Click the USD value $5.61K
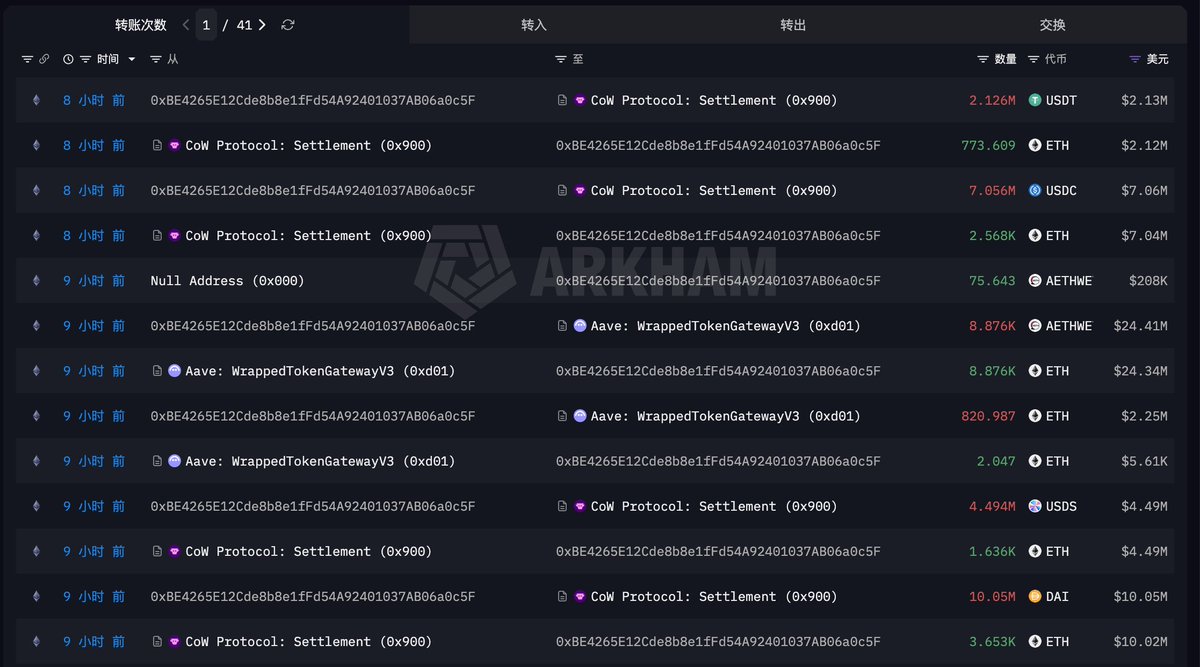The image size is (1200, 667). [1144, 461]
